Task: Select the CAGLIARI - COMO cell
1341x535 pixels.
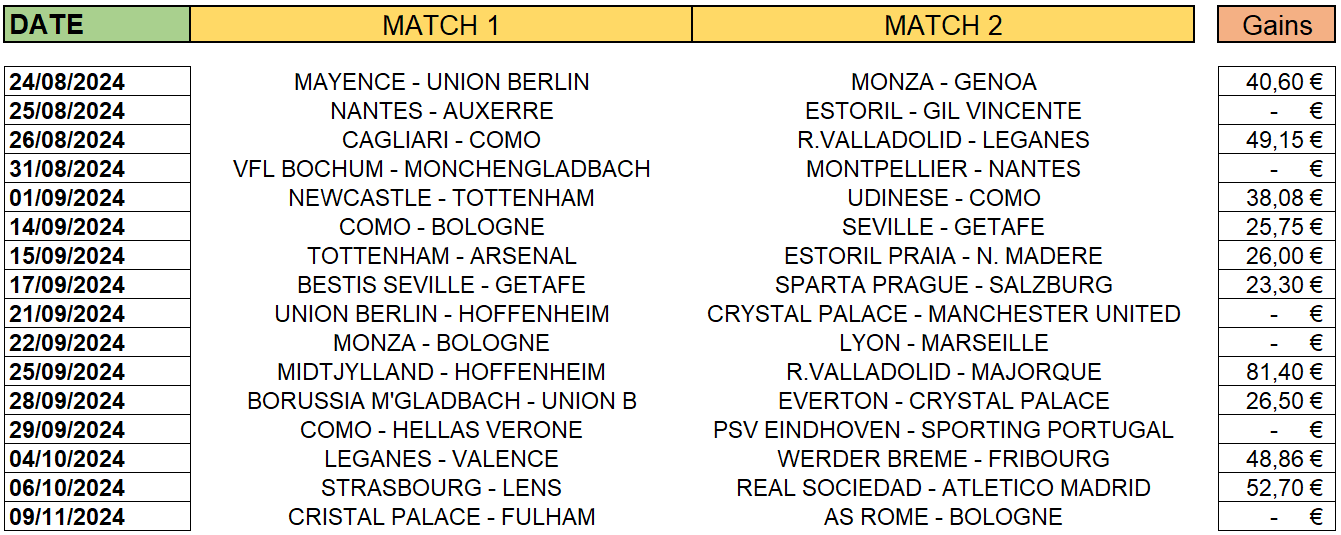Action: point(441,140)
